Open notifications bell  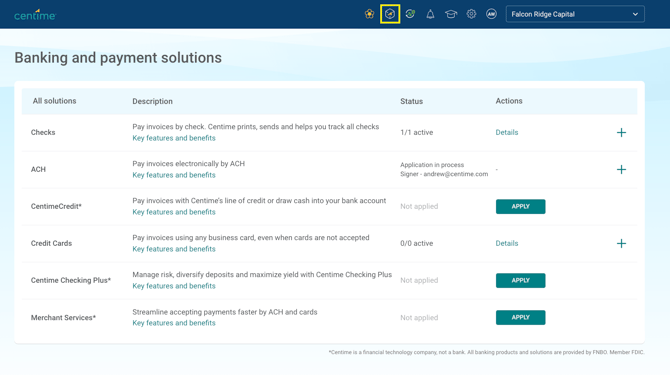(x=430, y=14)
